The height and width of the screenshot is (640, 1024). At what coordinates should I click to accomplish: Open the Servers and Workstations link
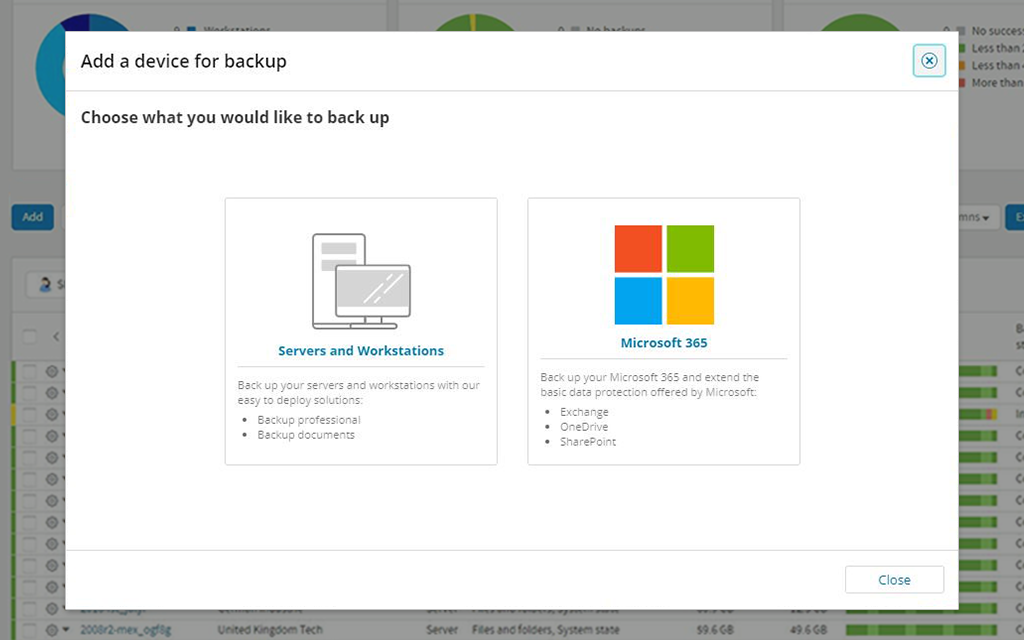coord(361,351)
